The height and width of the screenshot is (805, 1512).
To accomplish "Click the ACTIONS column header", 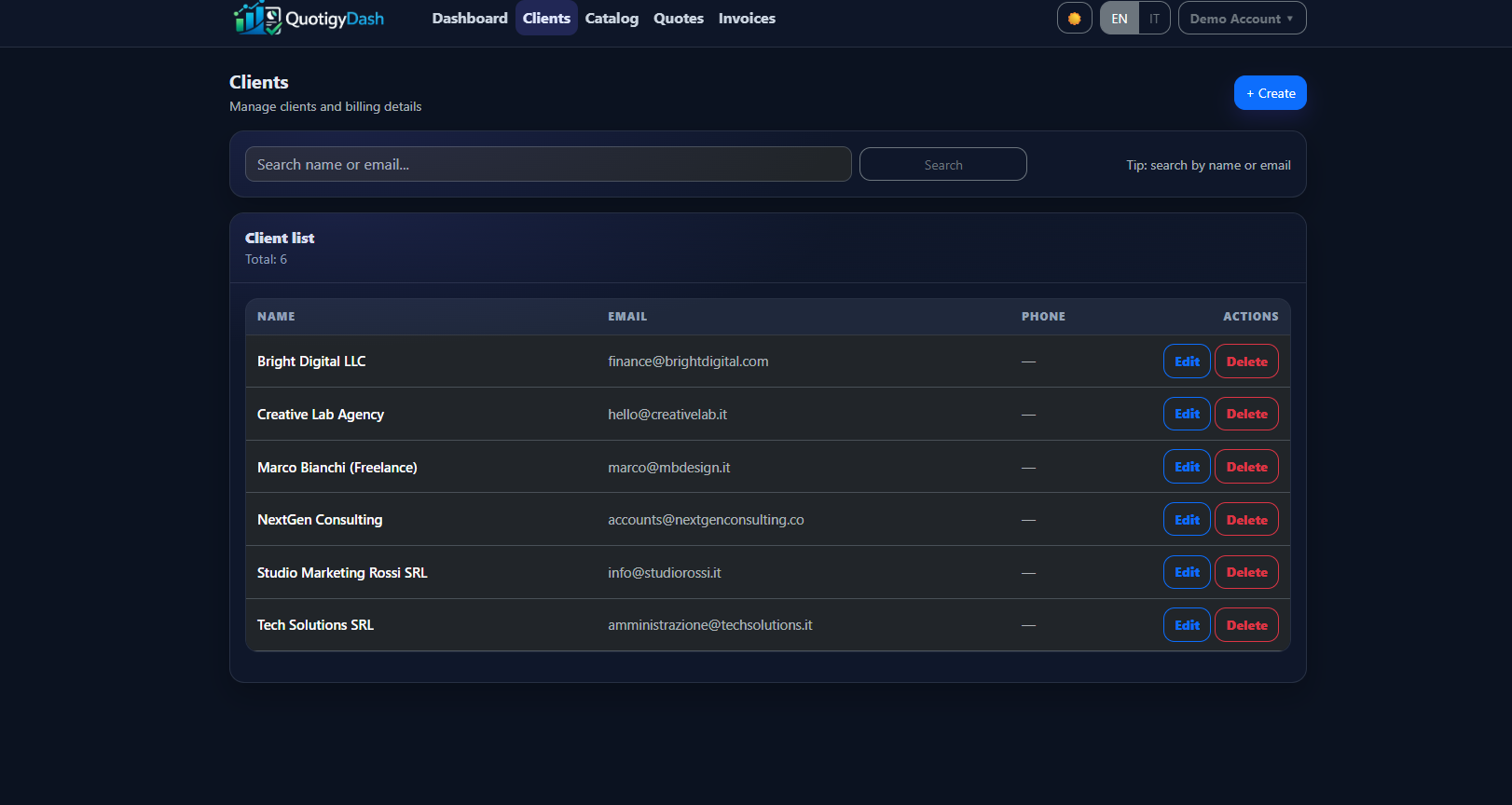I will (x=1251, y=317).
